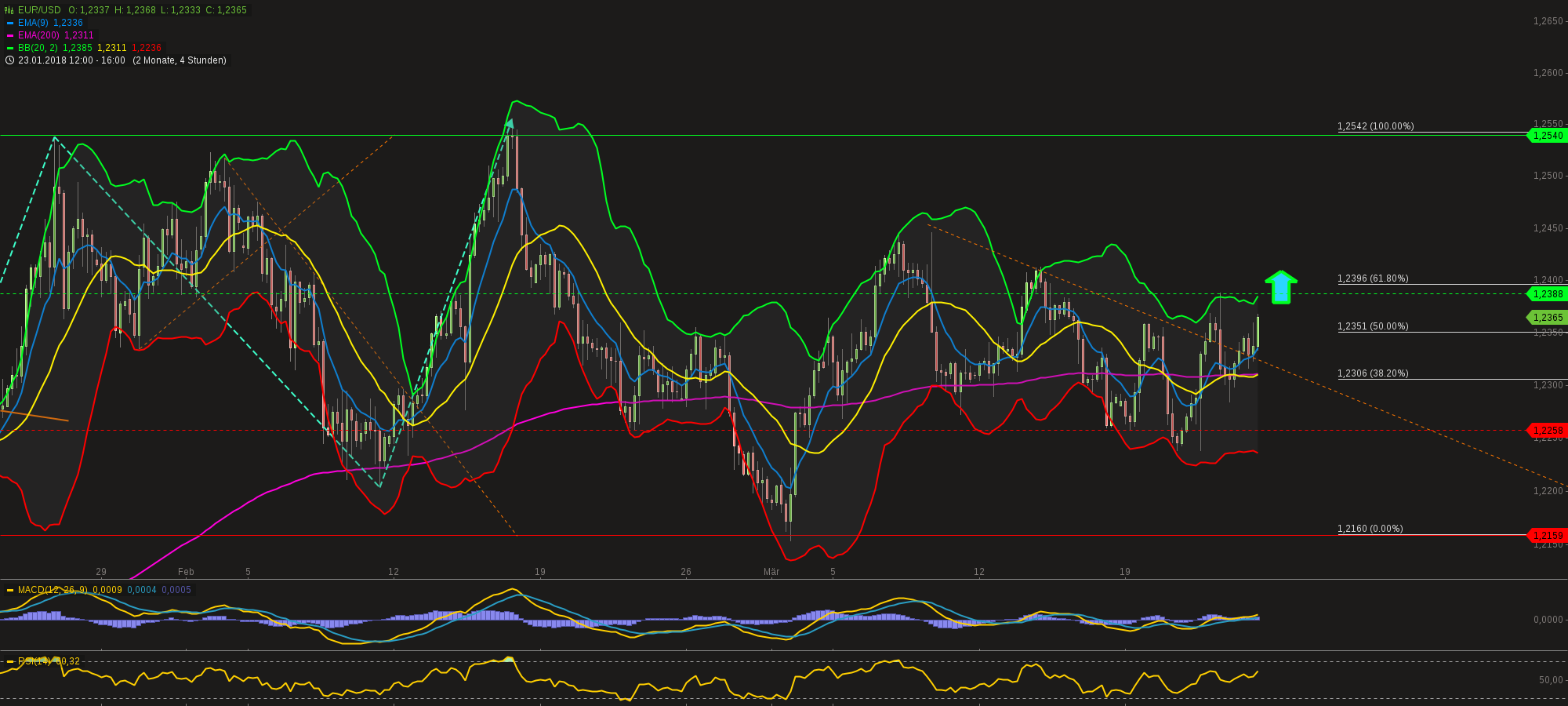Click the yellow MACD legend color marker

pyautogui.click(x=10, y=590)
